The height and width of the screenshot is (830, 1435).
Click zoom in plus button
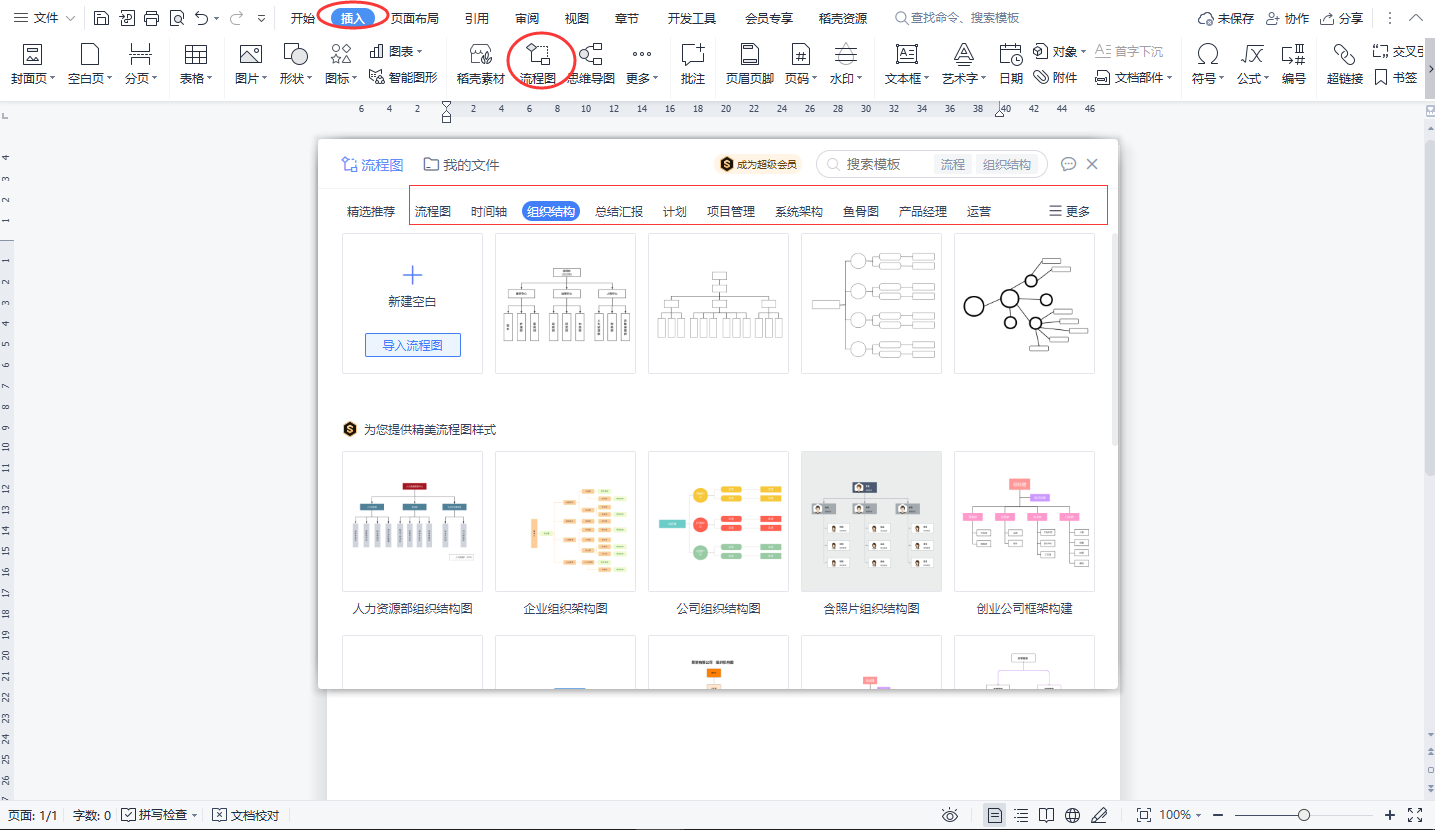(1390, 815)
